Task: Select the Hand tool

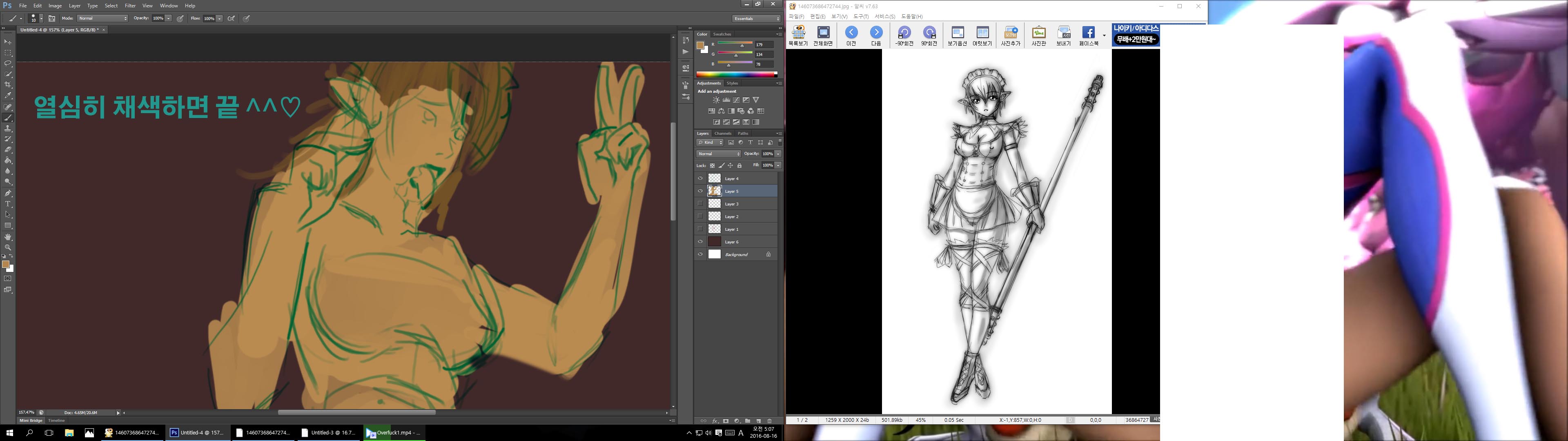Action: [8, 237]
